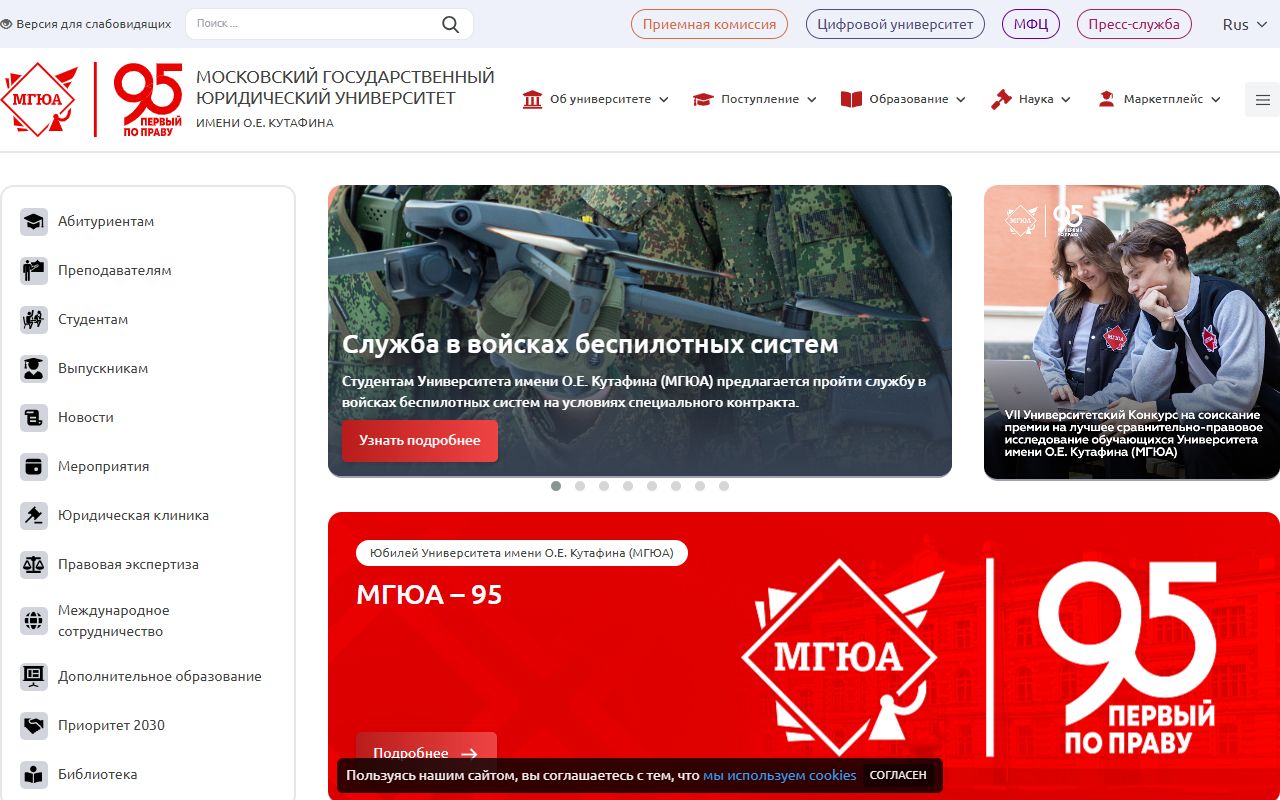Click the Правовая экспертиза scales icon
1280x800 pixels.
34,565
